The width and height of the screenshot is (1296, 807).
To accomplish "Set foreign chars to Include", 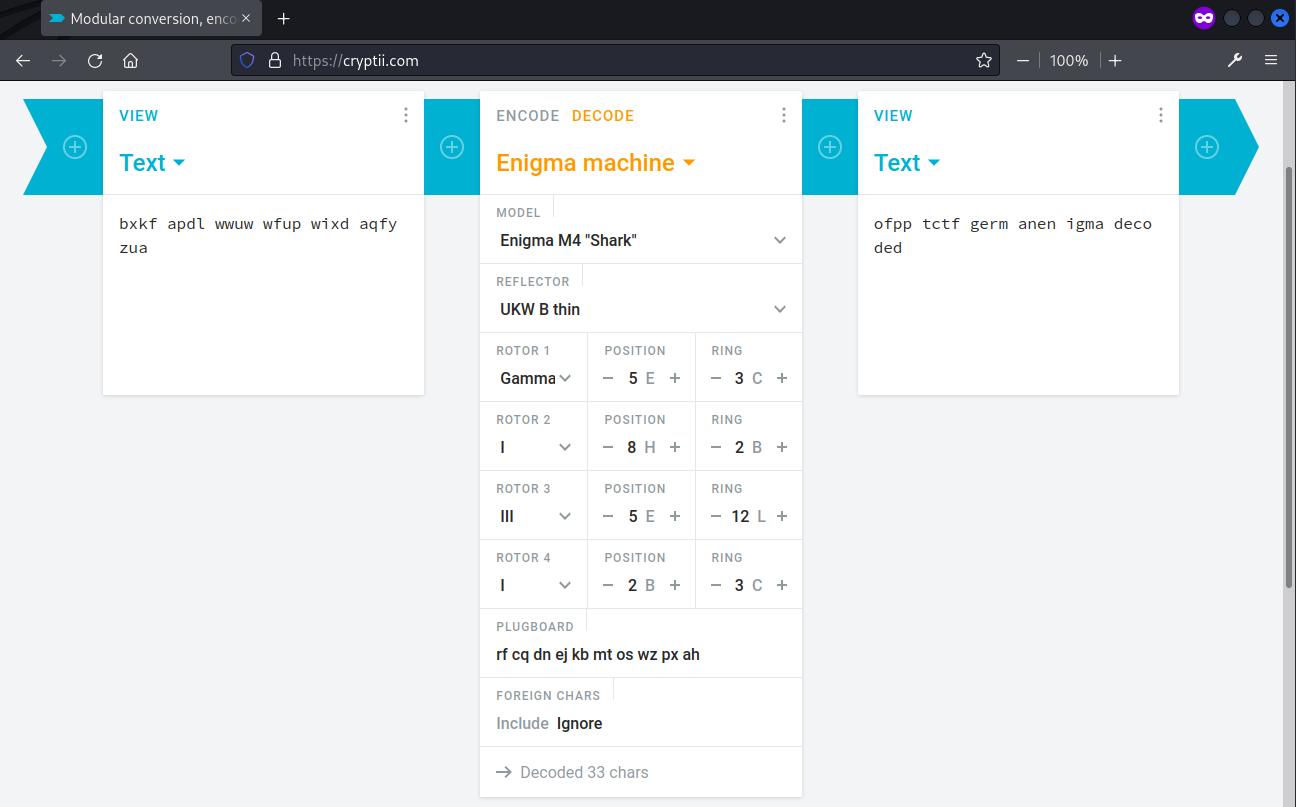I will coord(522,723).
